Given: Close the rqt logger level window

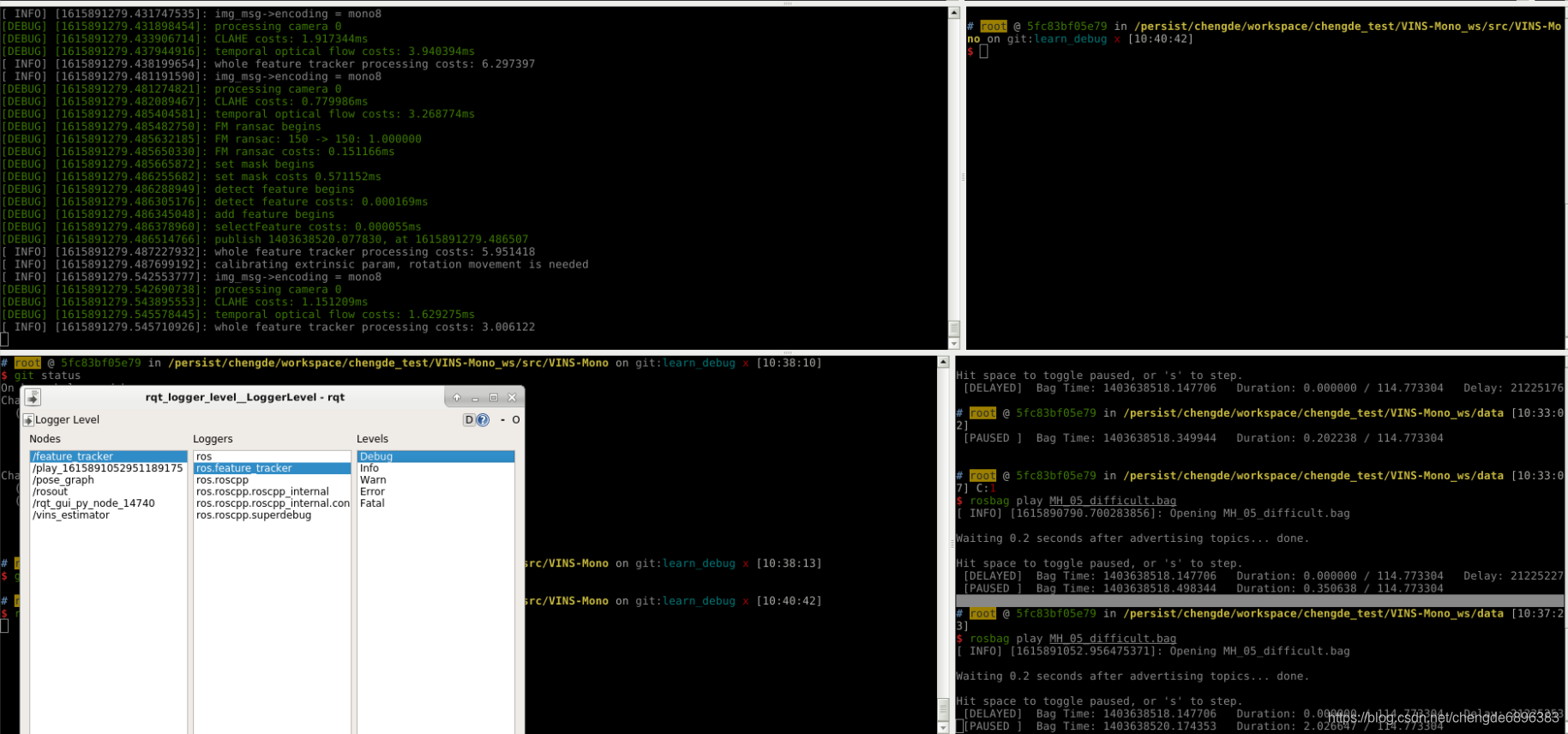Looking at the screenshot, I should point(512,397).
